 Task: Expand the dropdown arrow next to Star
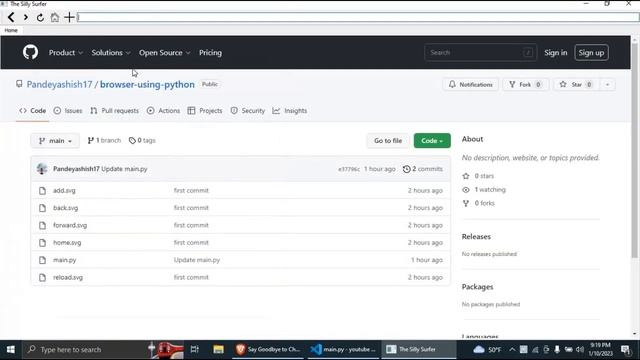point(607,84)
